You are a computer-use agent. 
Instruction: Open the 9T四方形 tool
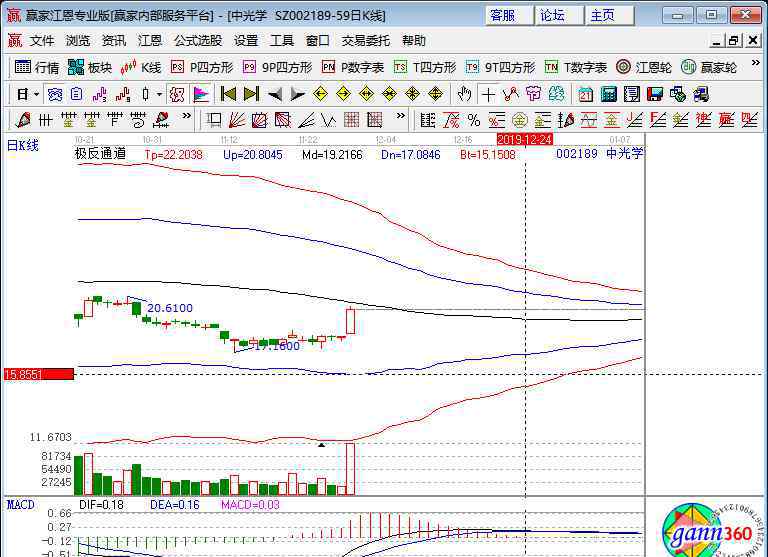[x=500, y=67]
